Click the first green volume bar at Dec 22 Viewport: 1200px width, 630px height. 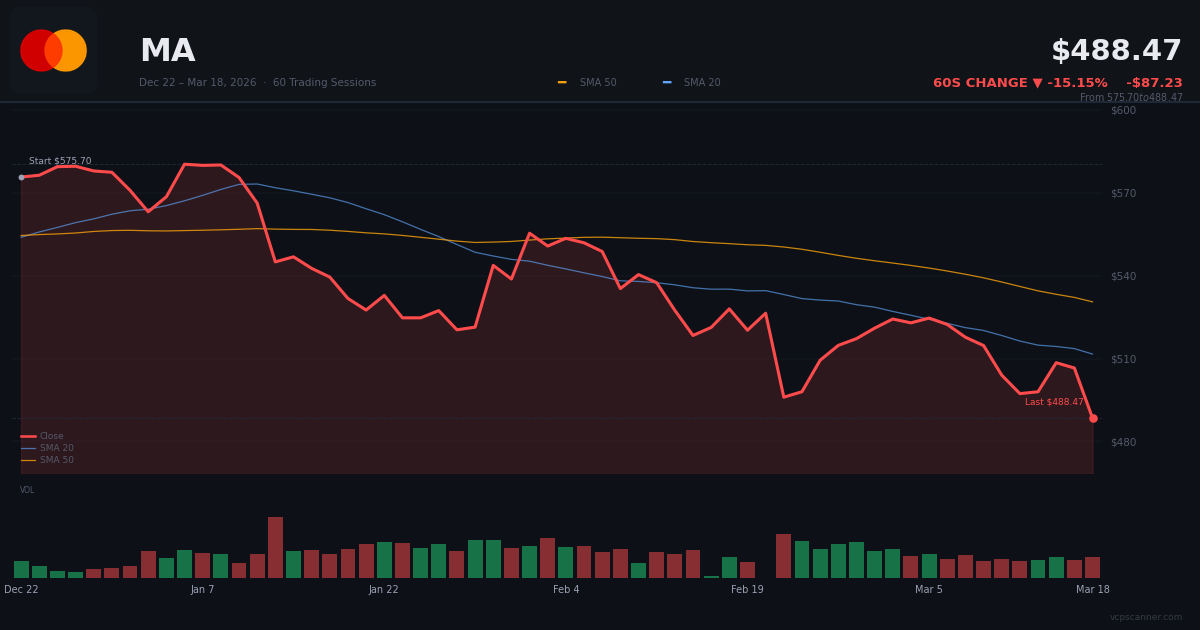pos(21,569)
